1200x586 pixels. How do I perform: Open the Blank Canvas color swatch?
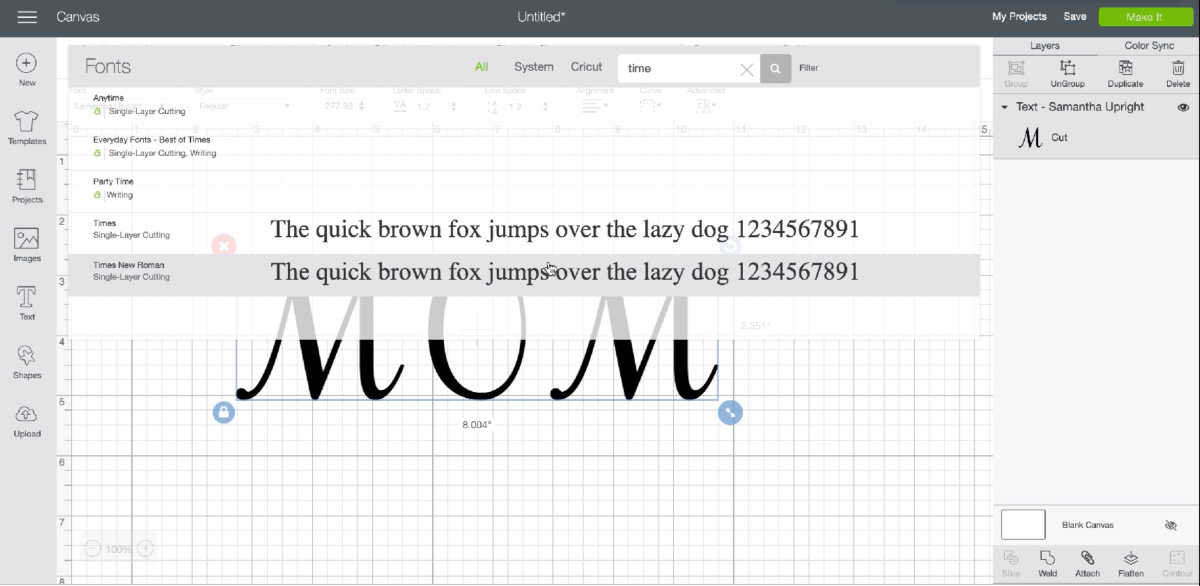(x=1023, y=525)
